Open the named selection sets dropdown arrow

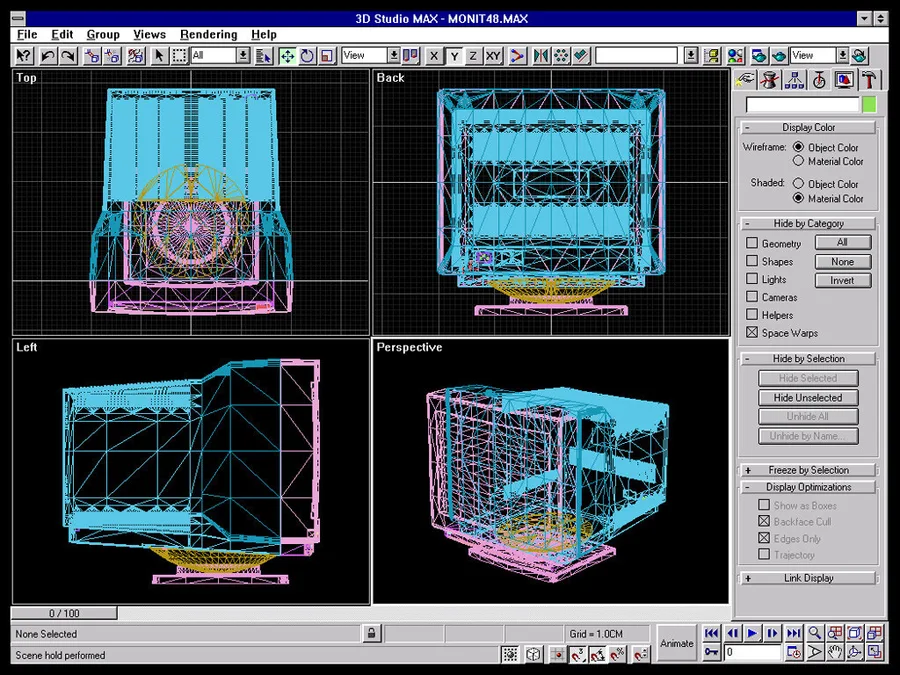691,56
